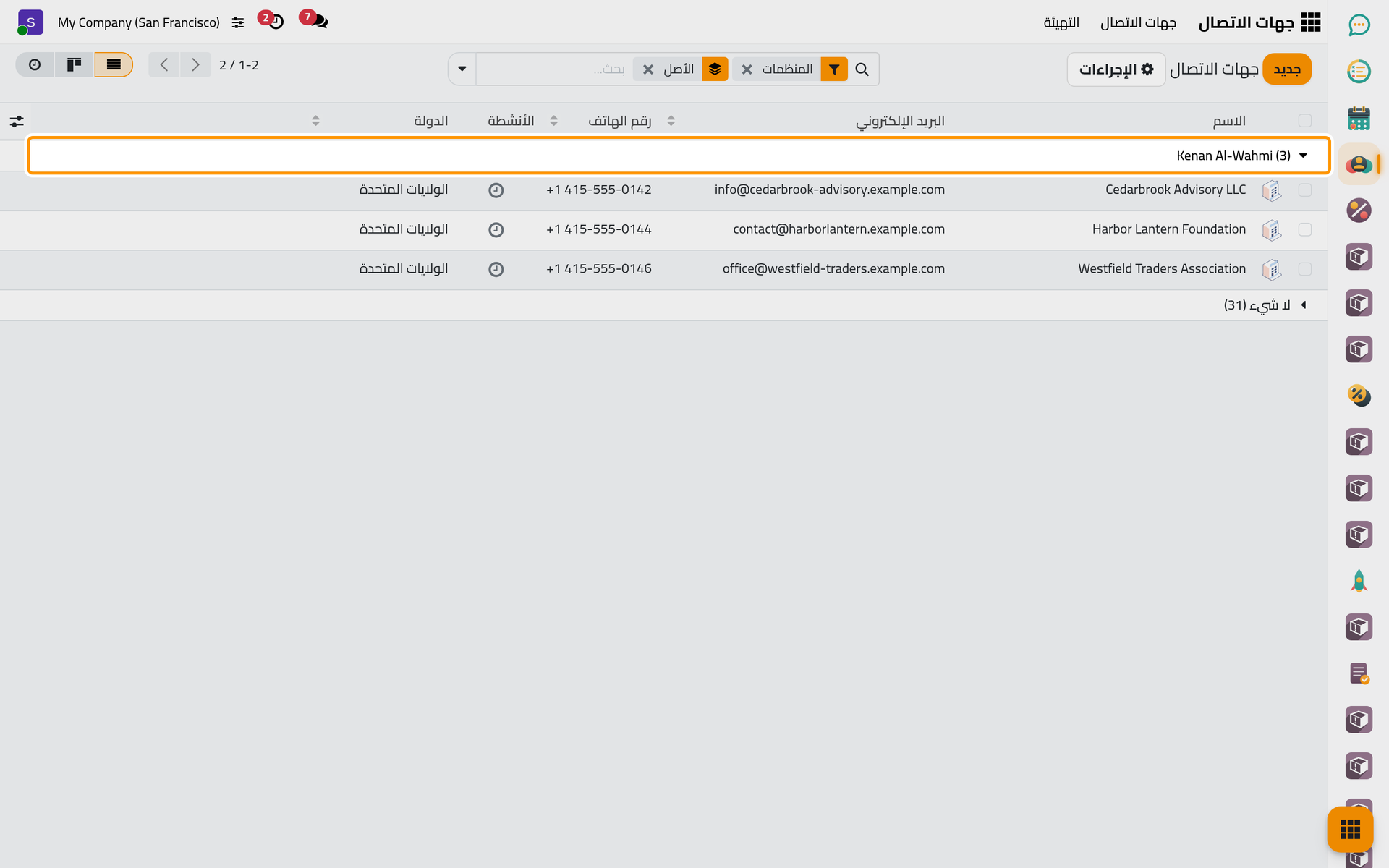Open the rocket icon app in sidebar
Screen dimensions: 1389x868
1359,581
